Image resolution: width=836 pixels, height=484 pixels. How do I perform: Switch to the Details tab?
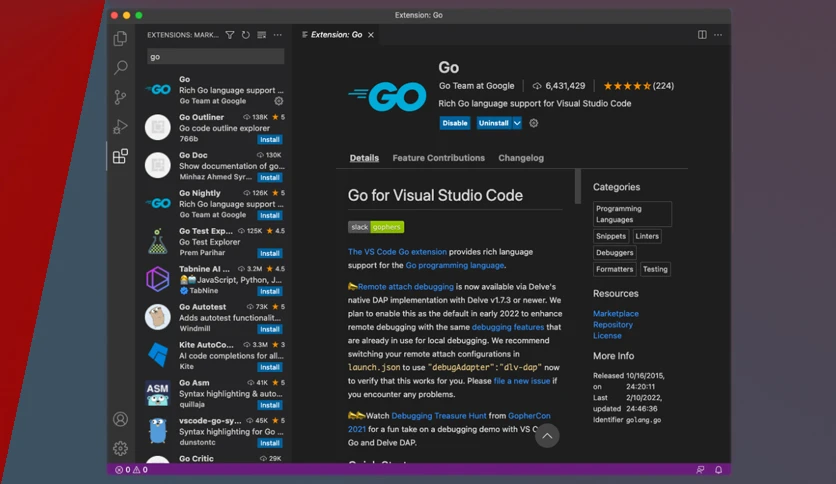(364, 158)
